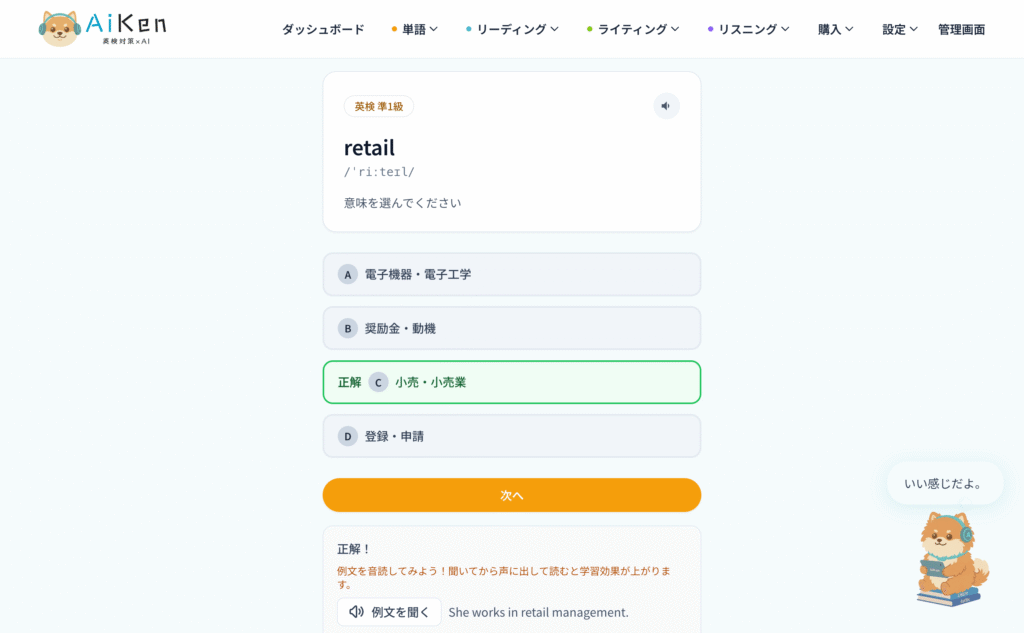Click the speaker icon in 例文を聞く
The height and width of the screenshot is (633, 1024).
click(356, 612)
